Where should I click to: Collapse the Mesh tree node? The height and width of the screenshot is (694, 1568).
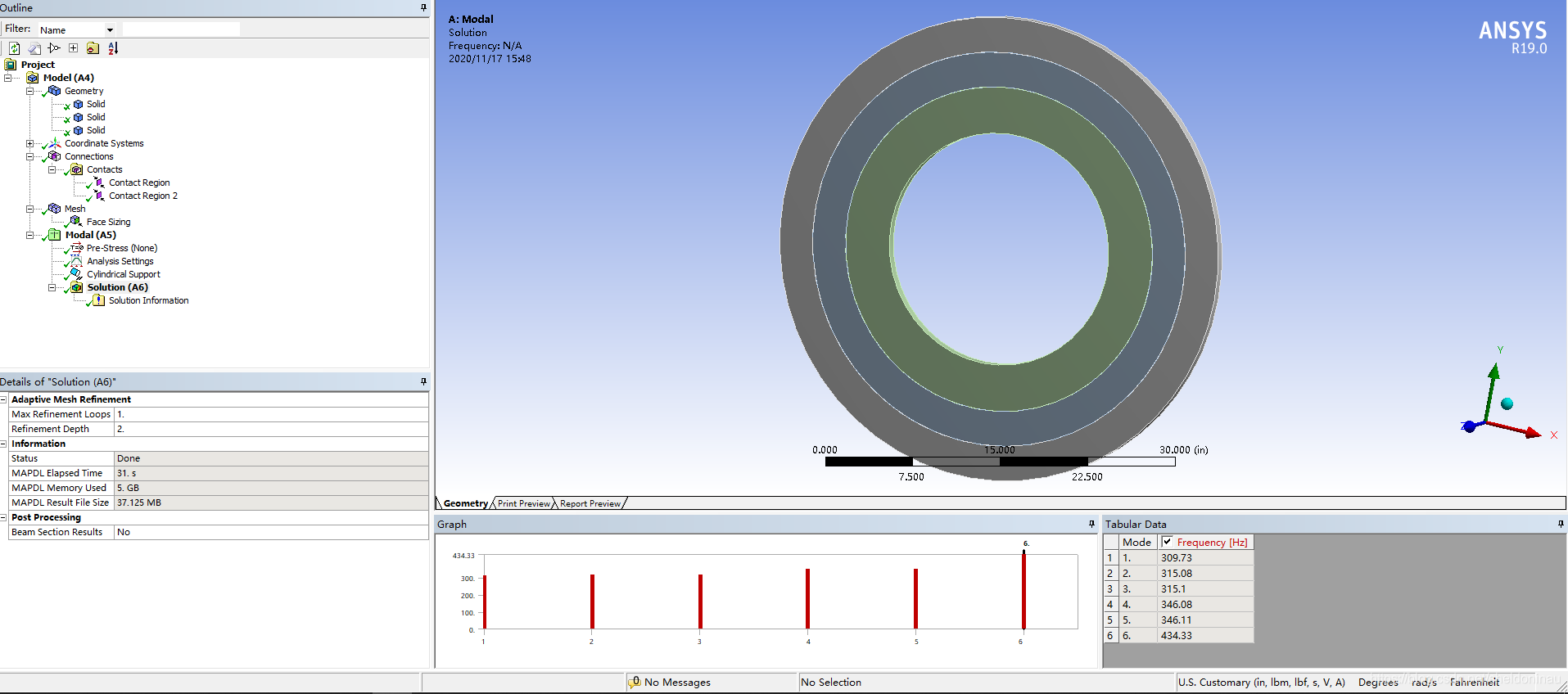[30, 209]
